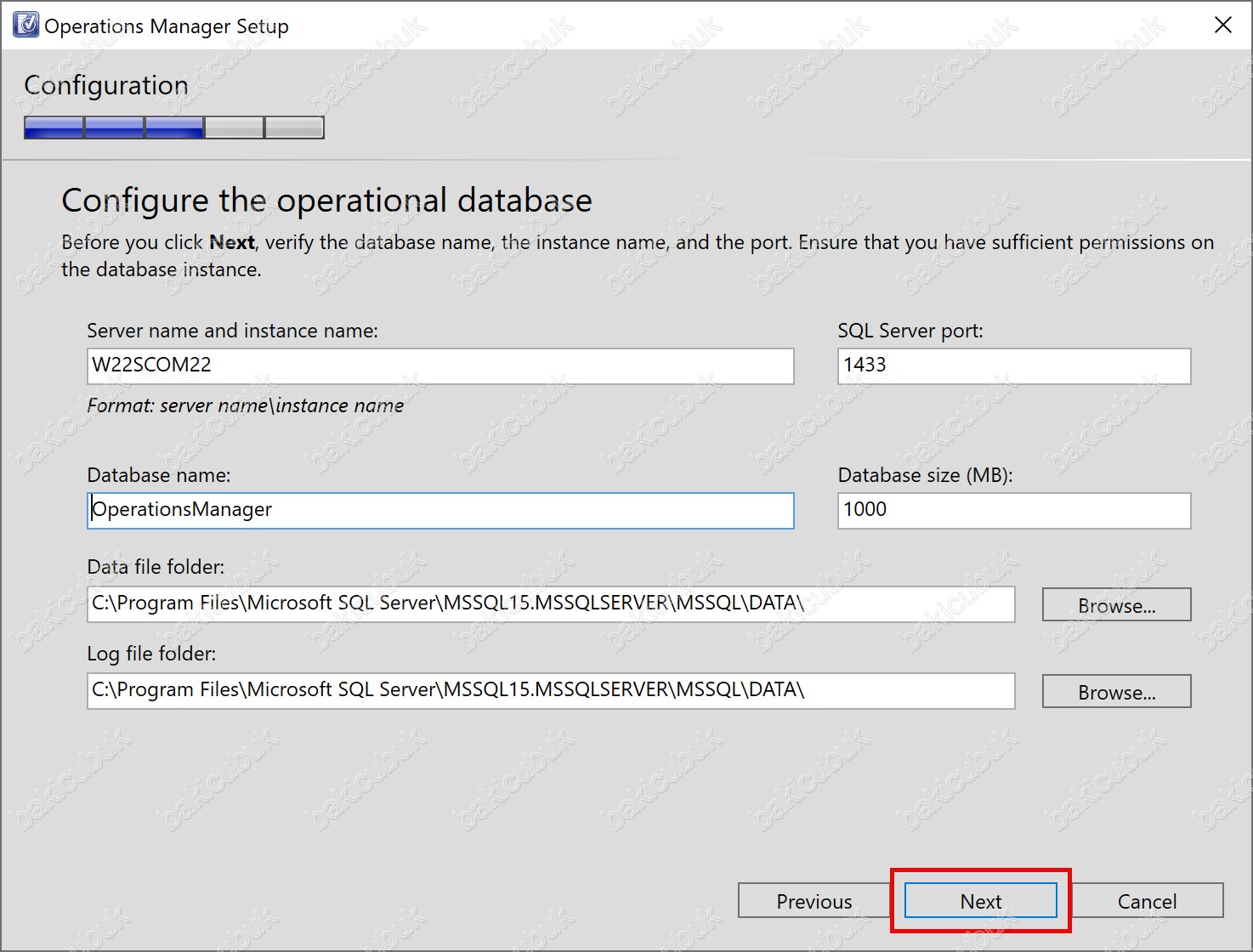Close the Operations Manager Setup window
1253x952 pixels.
[1223, 25]
